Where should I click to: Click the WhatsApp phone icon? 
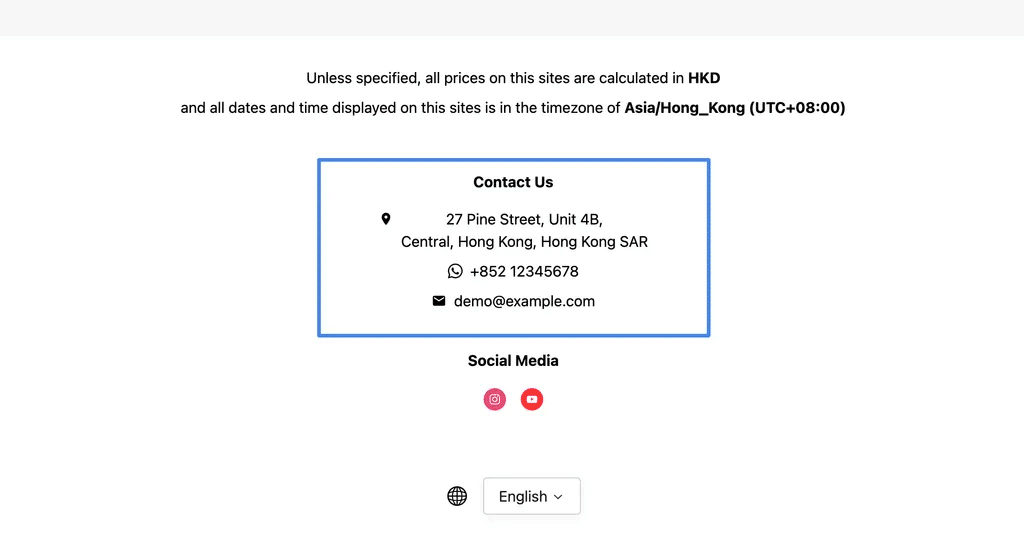455,271
